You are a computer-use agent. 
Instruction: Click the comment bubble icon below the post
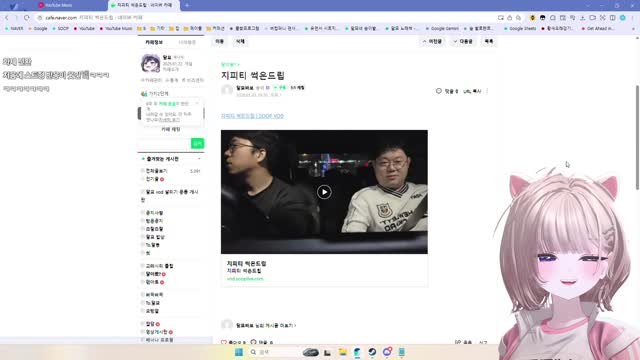coord(253,342)
